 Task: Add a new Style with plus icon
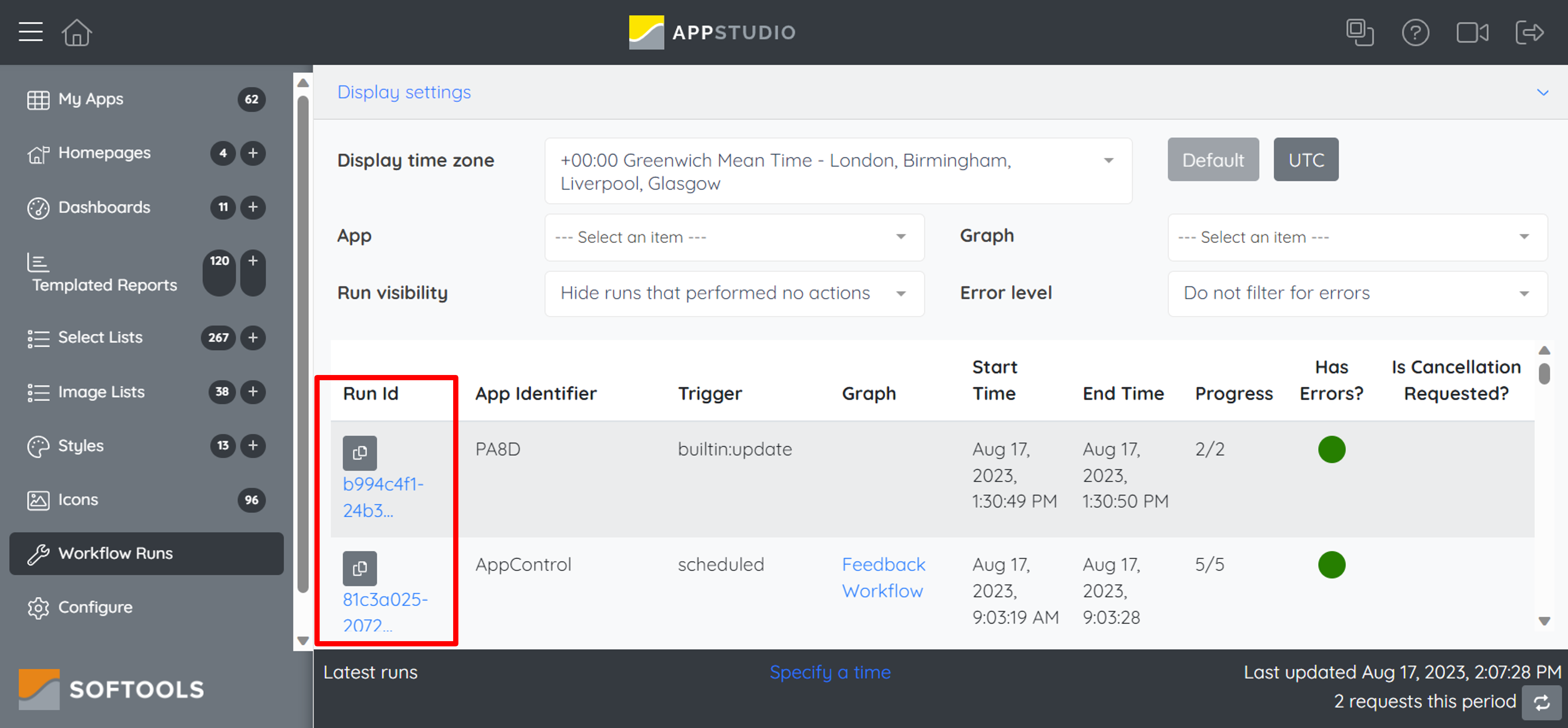point(253,445)
